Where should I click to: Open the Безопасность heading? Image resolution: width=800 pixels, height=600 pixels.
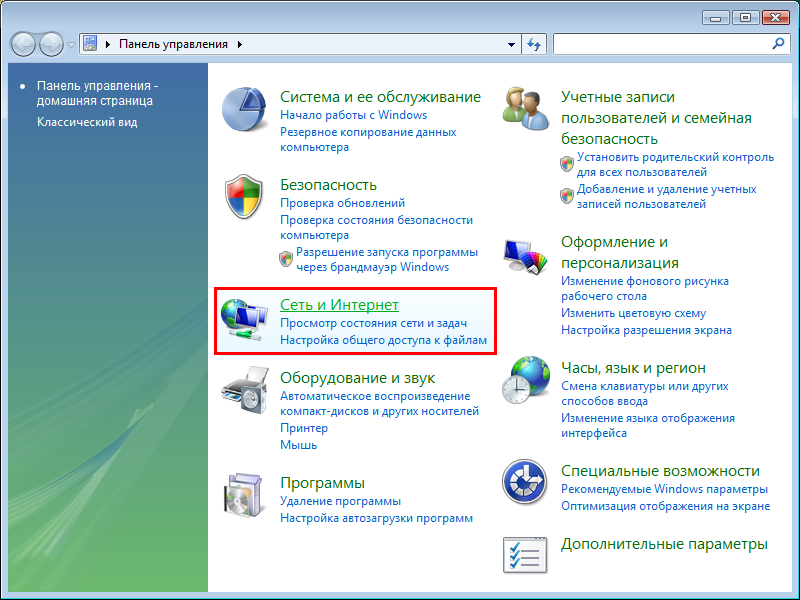click(329, 185)
